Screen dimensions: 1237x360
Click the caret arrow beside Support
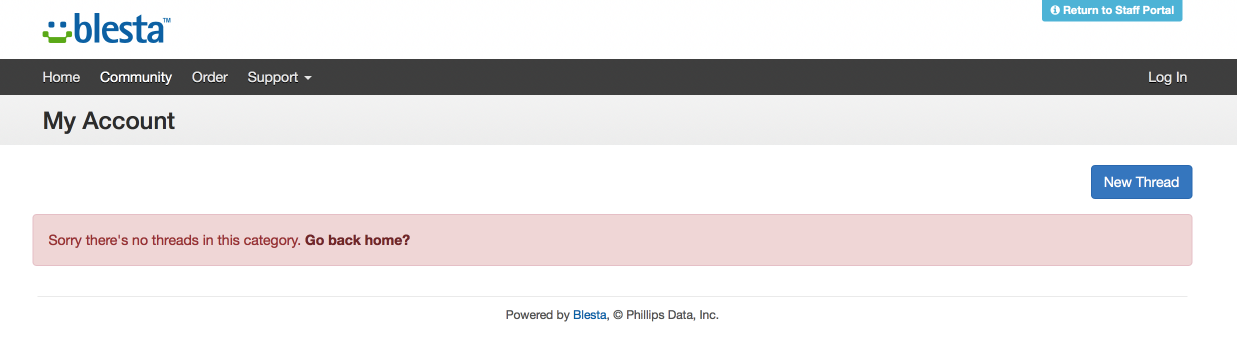308,78
